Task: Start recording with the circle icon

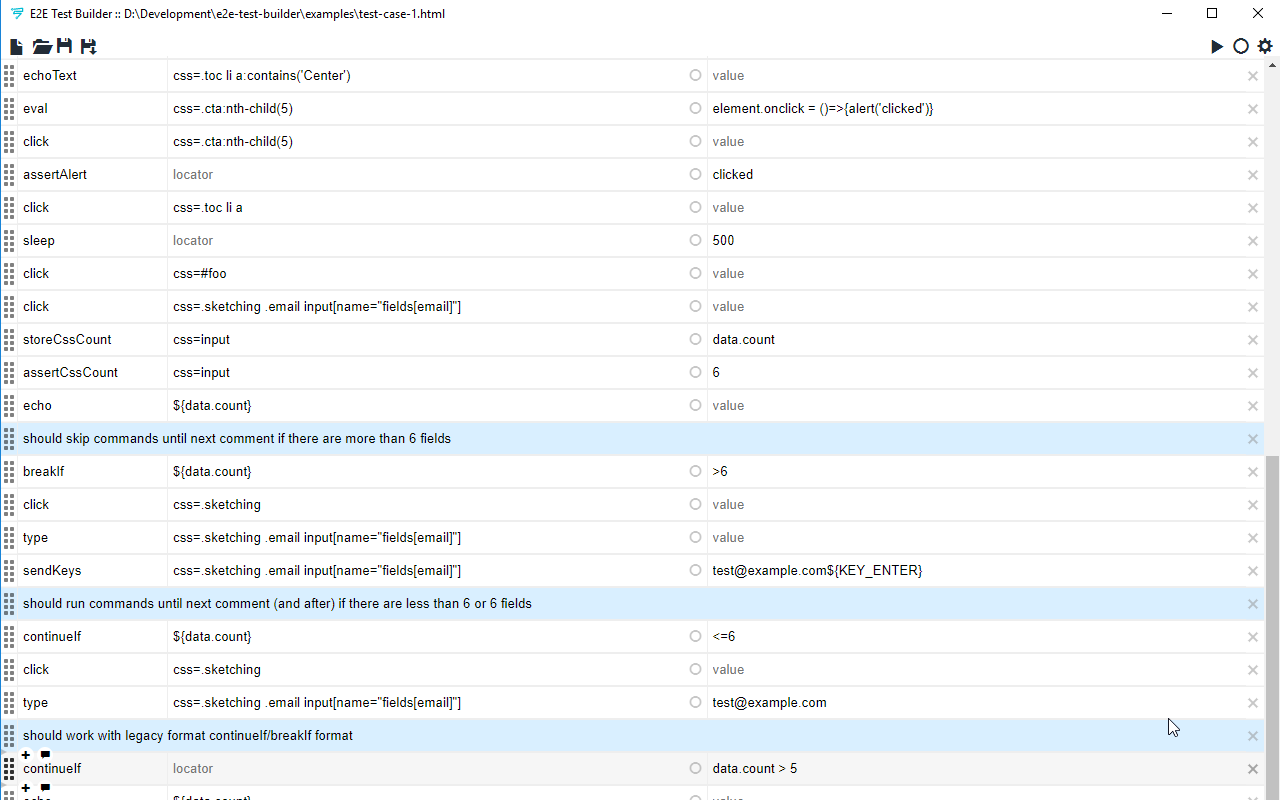Action: (1241, 46)
